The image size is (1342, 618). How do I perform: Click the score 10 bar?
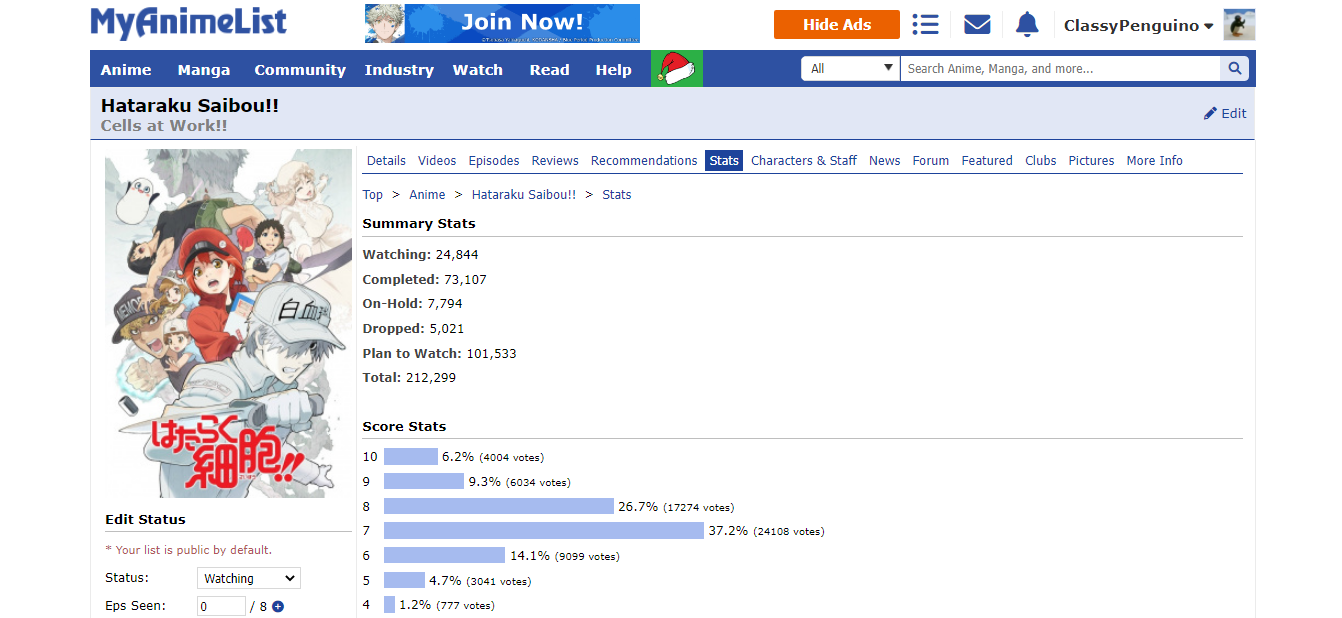click(411, 457)
